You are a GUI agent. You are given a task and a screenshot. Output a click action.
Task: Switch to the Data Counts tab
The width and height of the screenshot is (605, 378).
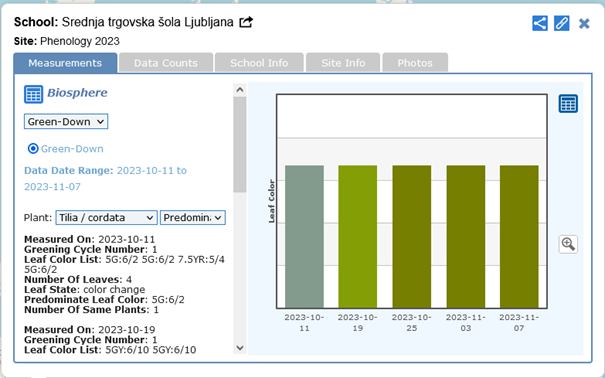pyautogui.click(x=166, y=63)
